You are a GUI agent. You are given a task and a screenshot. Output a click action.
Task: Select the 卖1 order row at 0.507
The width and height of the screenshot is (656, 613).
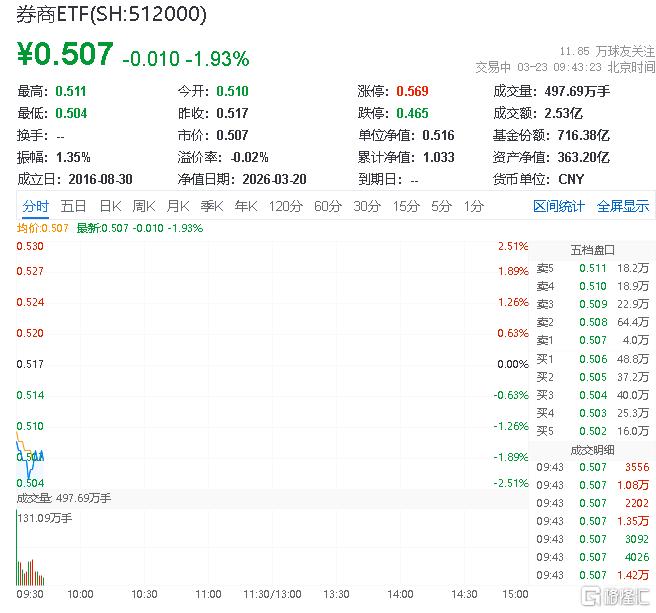click(x=592, y=340)
